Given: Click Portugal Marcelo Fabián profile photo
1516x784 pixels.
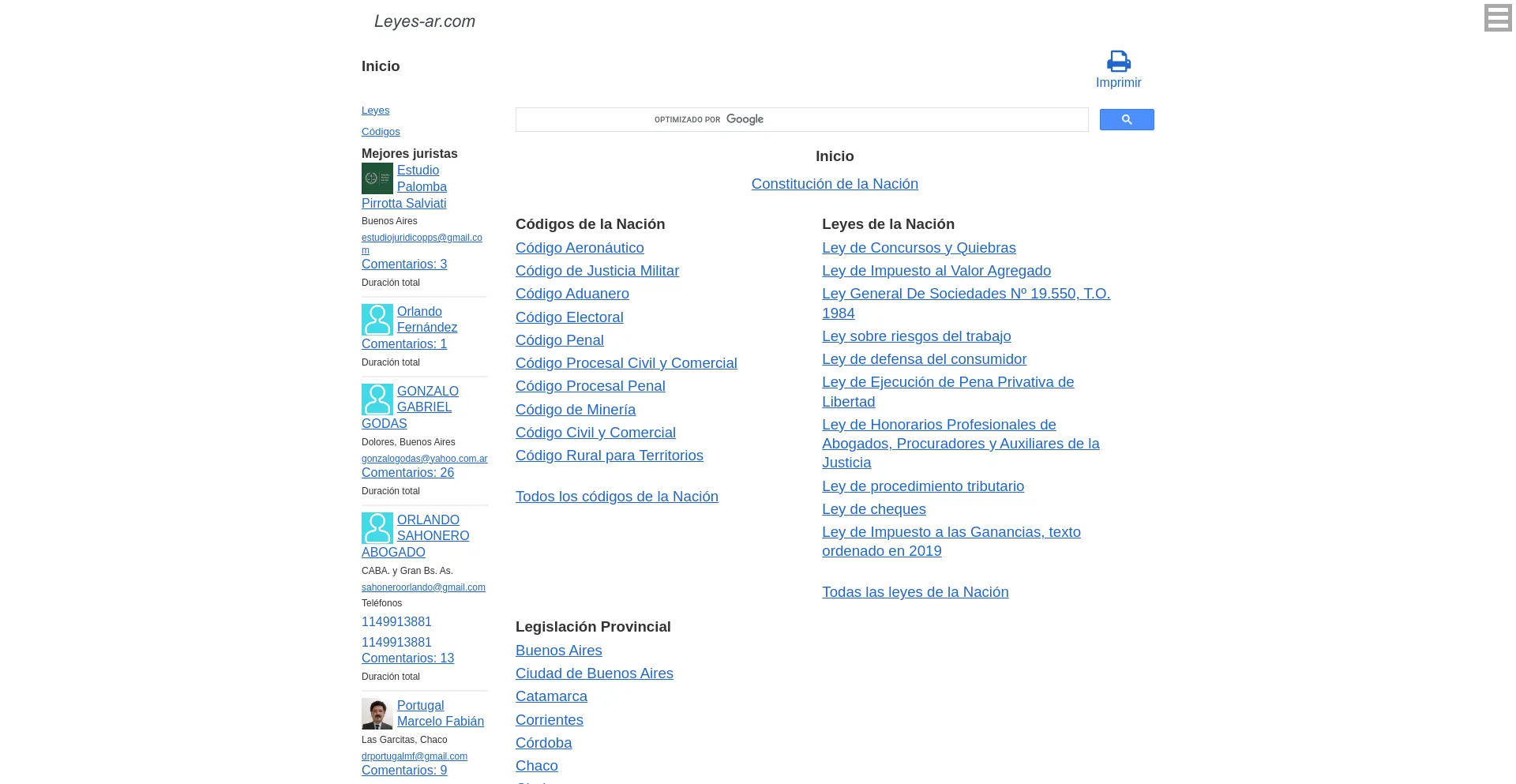Looking at the screenshot, I should pyautogui.click(x=377, y=714).
